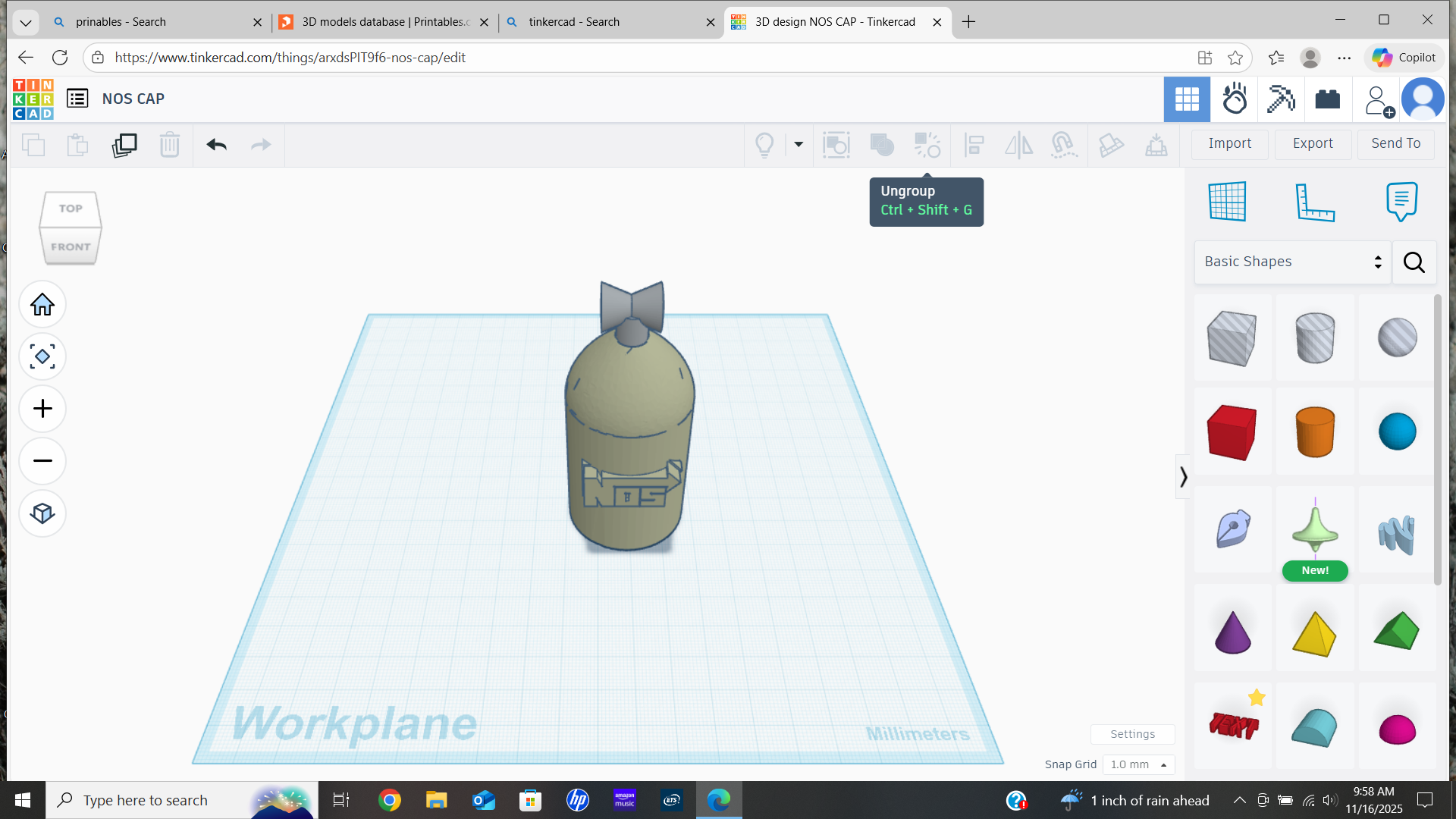
Task: Open the Ruler tool
Action: click(x=1314, y=202)
